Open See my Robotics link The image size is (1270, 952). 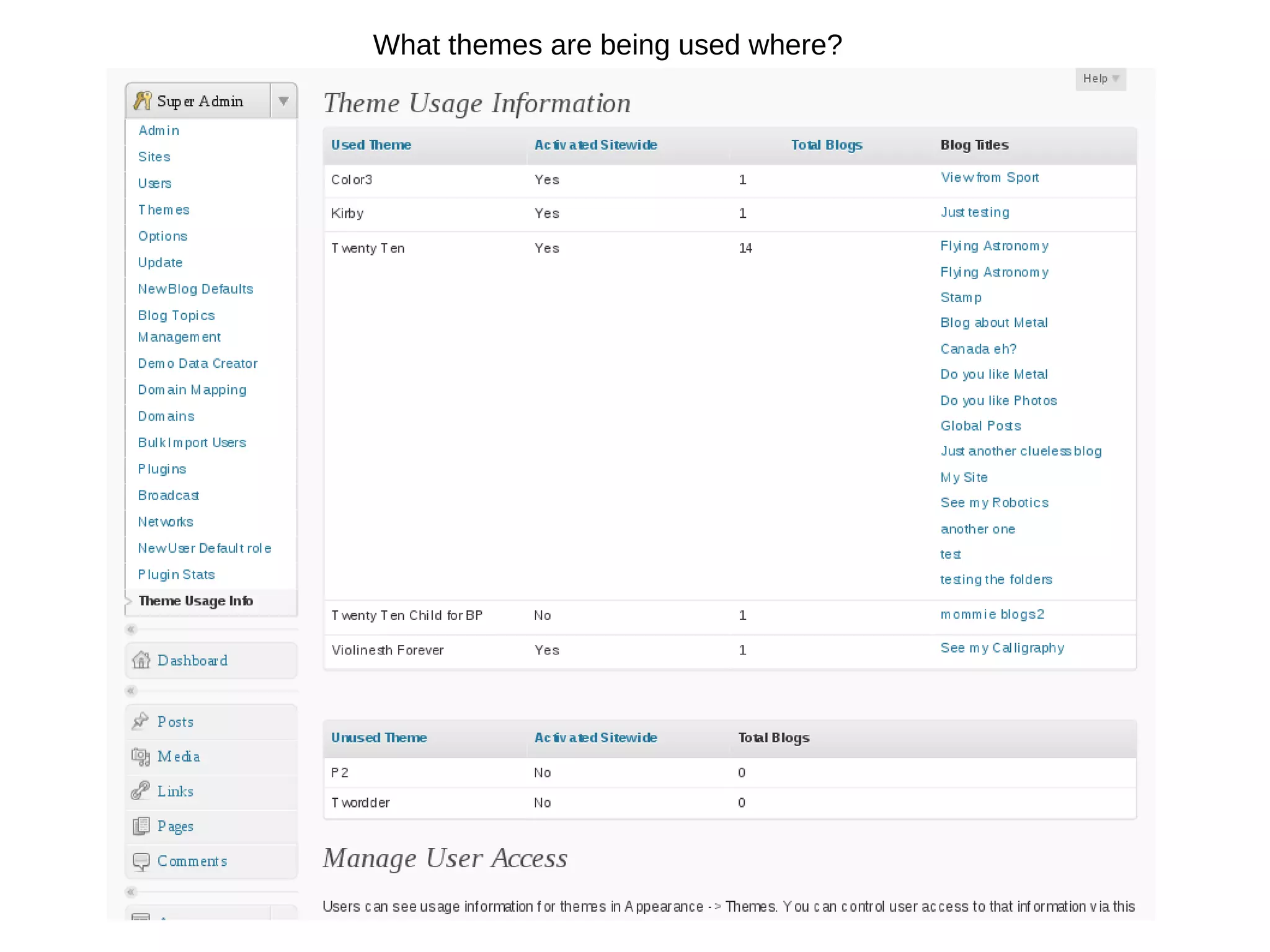(995, 503)
